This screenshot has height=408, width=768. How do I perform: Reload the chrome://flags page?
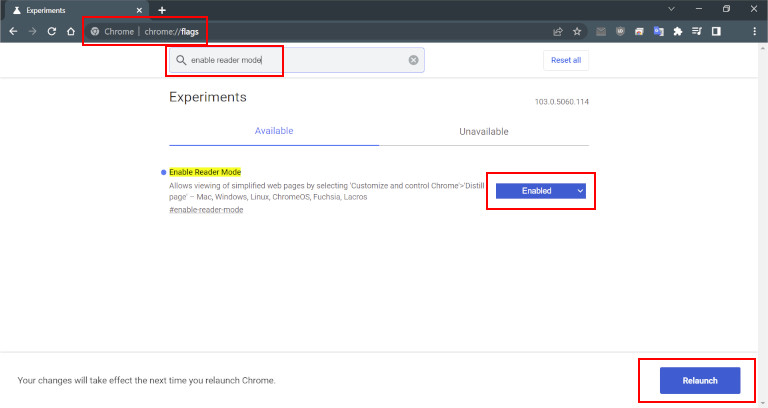pyautogui.click(x=51, y=31)
